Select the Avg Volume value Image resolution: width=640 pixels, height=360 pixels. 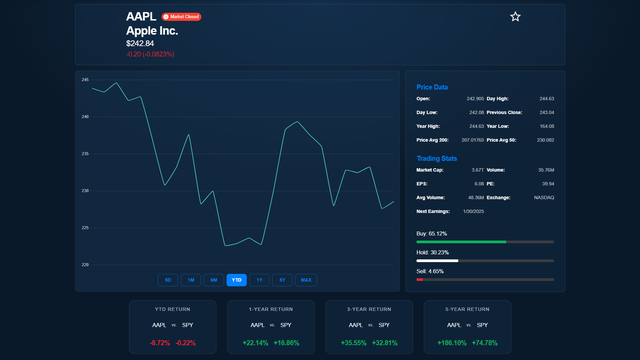tap(476, 198)
